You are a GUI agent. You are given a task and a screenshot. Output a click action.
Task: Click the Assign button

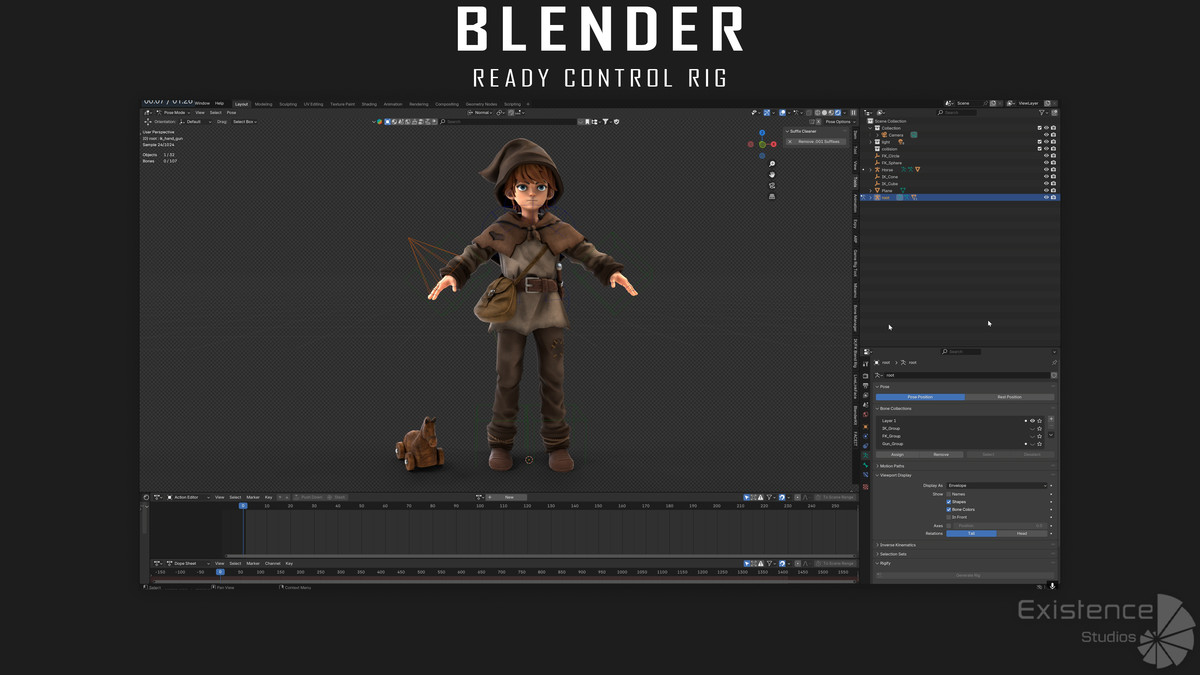coord(897,454)
